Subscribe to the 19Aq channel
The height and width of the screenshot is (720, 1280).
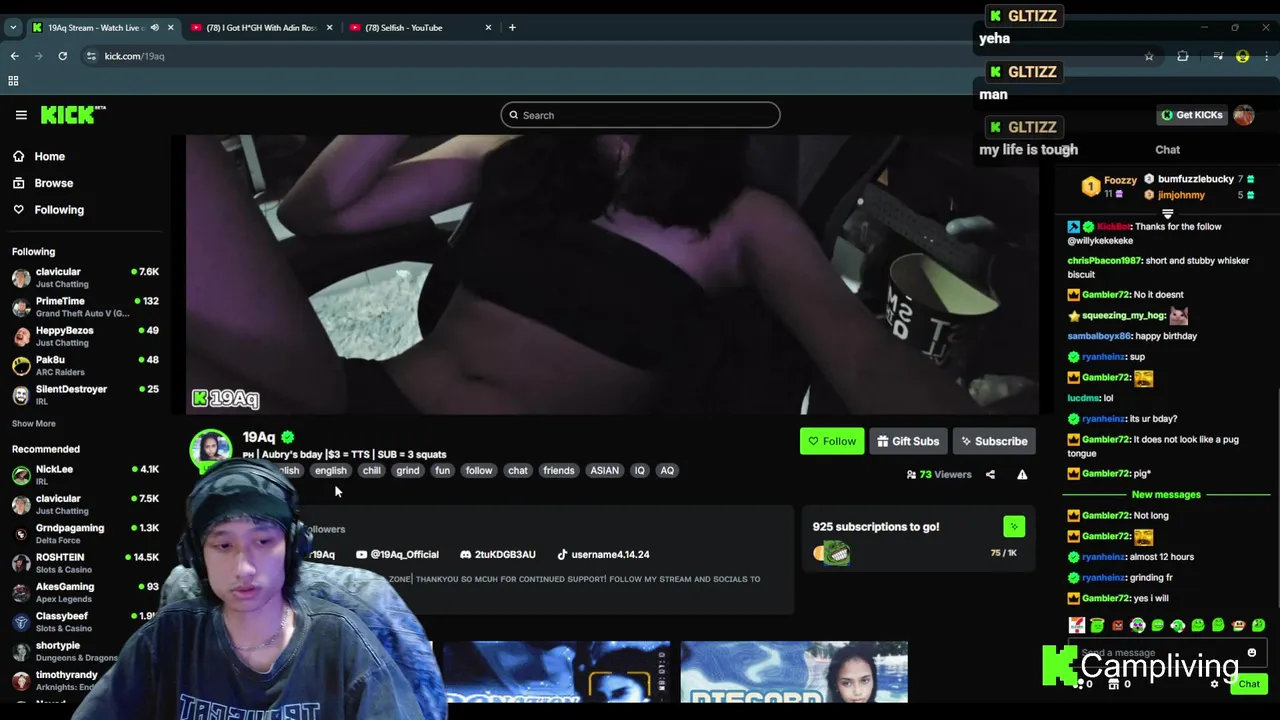[994, 441]
